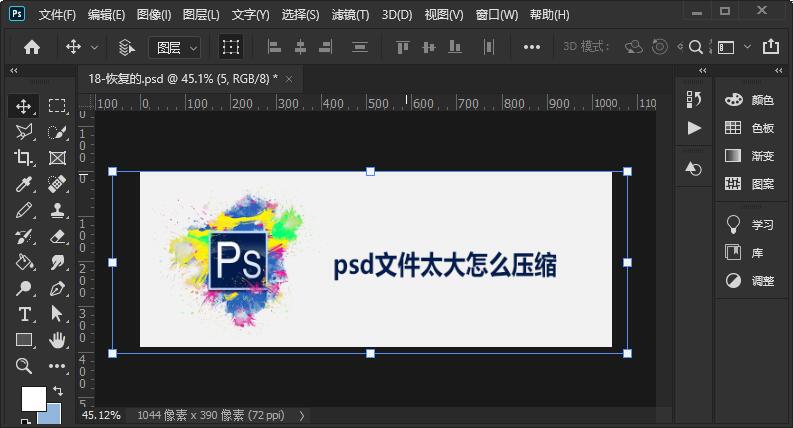The height and width of the screenshot is (428, 793).
Task: Select the Eyedropper tool
Action: (x=23, y=184)
